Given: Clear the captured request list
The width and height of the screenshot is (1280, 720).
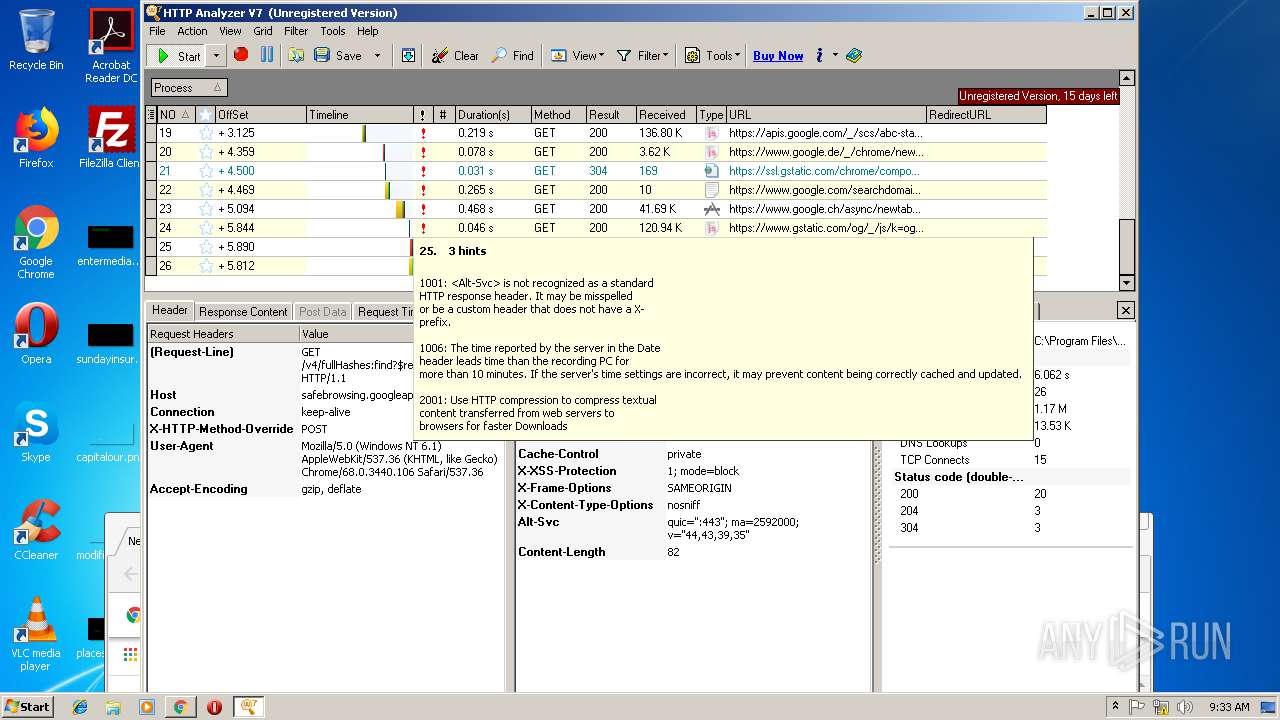Looking at the screenshot, I should tap(455, 56).
